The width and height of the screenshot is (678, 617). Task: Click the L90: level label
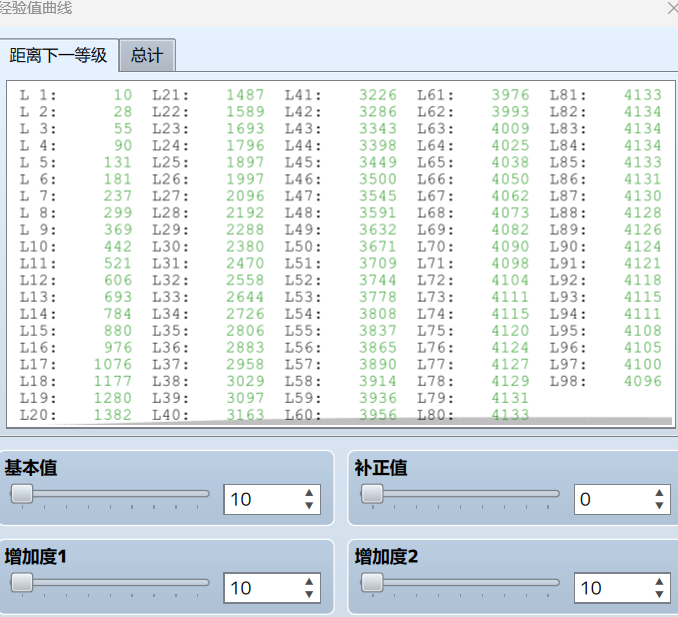coord(568,246)
